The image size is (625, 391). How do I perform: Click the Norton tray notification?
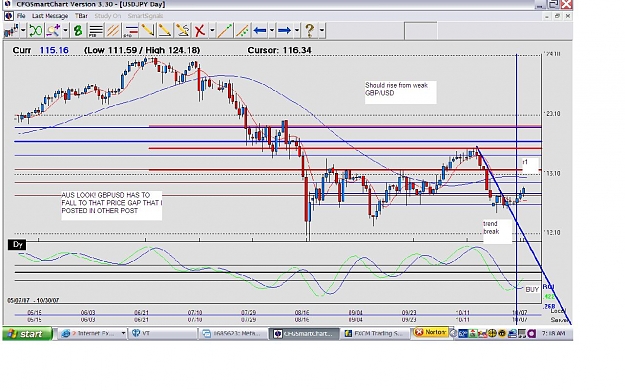[430, 332]
